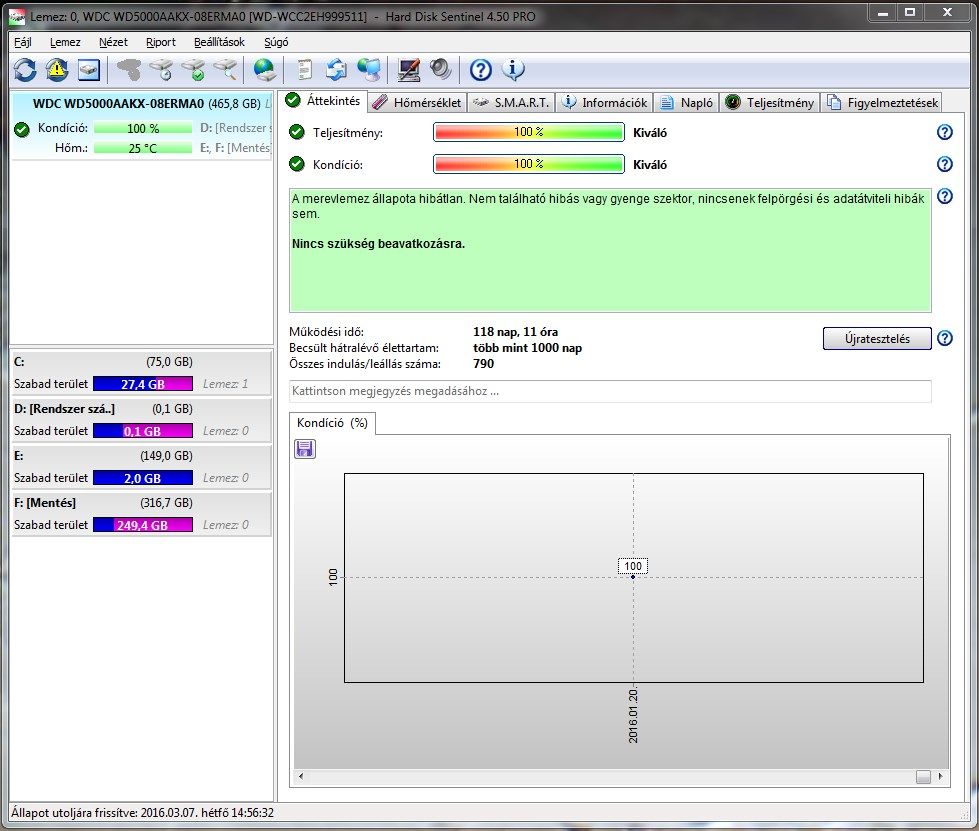Click the globe with monitor network icon

click(369, 69)
